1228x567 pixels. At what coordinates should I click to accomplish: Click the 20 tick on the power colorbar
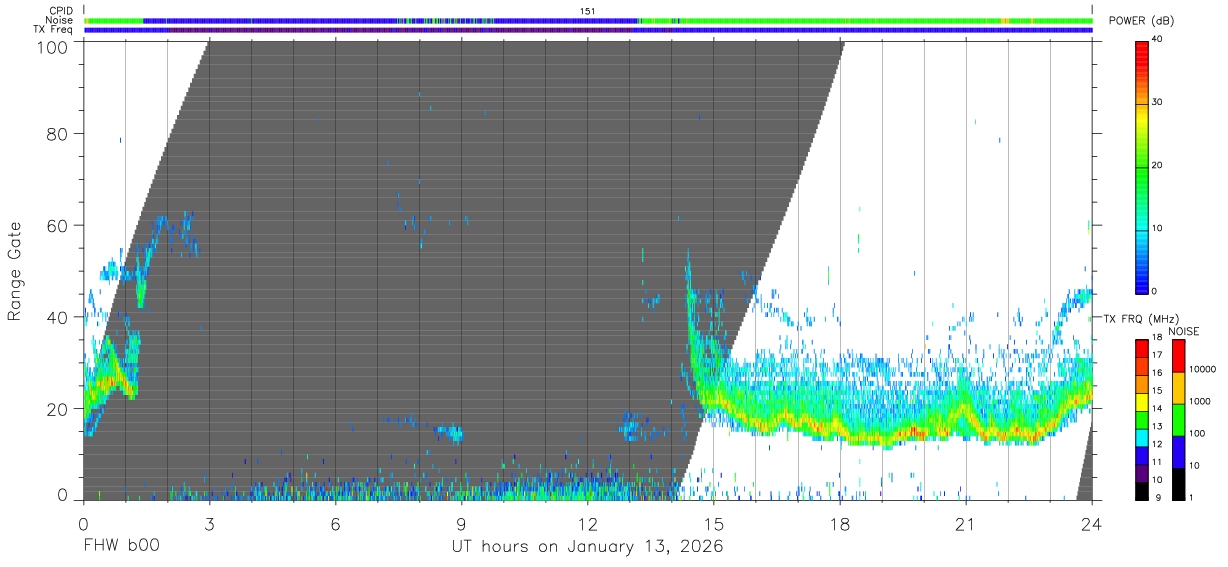click(1158, 166)
